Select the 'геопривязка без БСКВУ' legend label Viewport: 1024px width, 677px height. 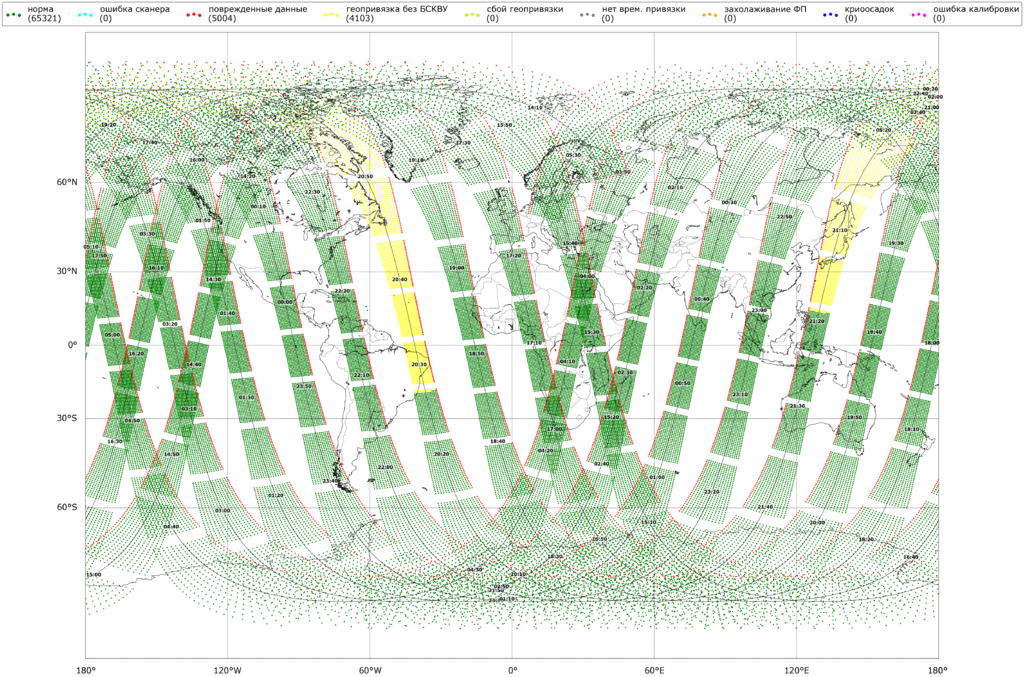pos(397,9)
